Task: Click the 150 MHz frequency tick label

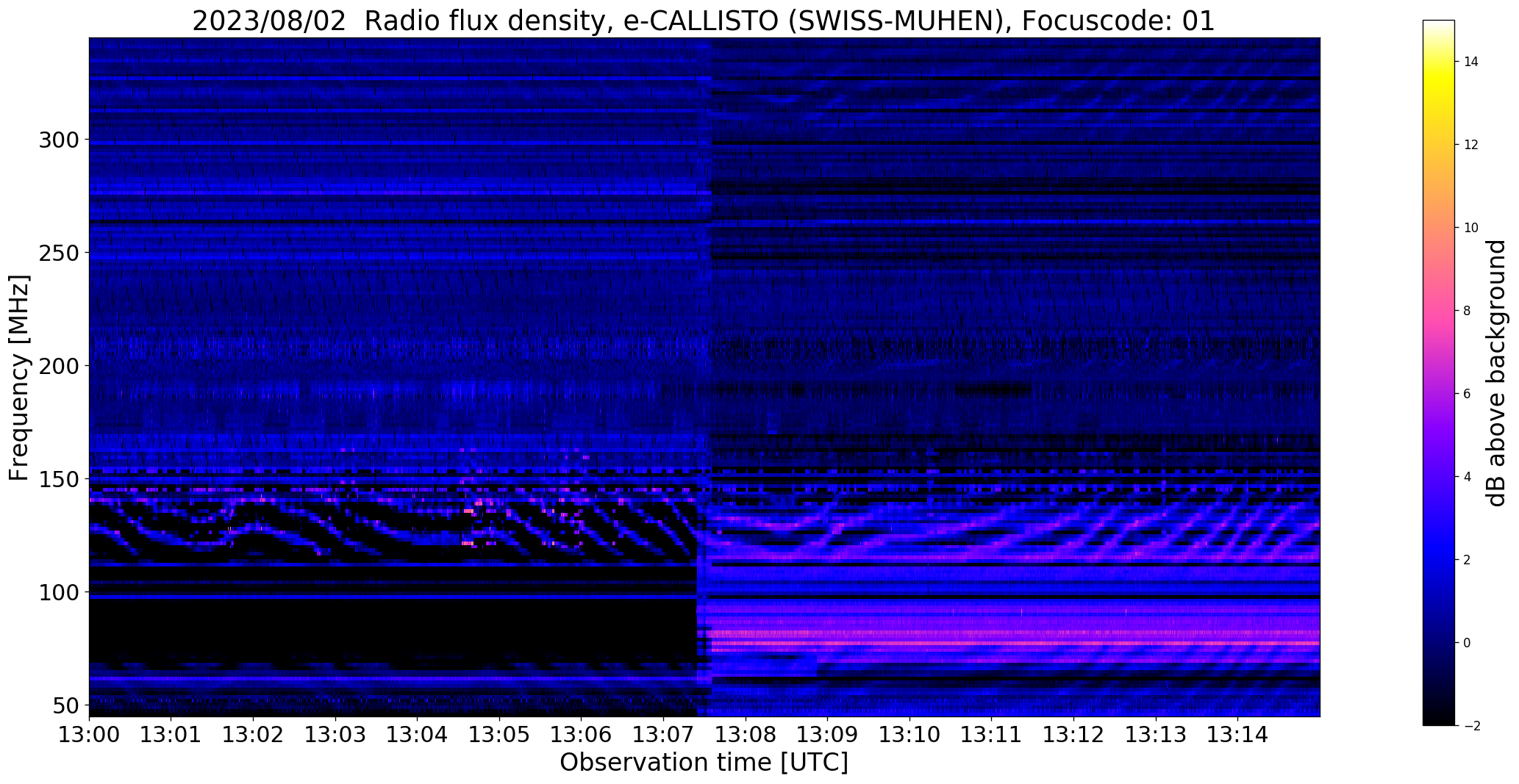Action: 59,479
